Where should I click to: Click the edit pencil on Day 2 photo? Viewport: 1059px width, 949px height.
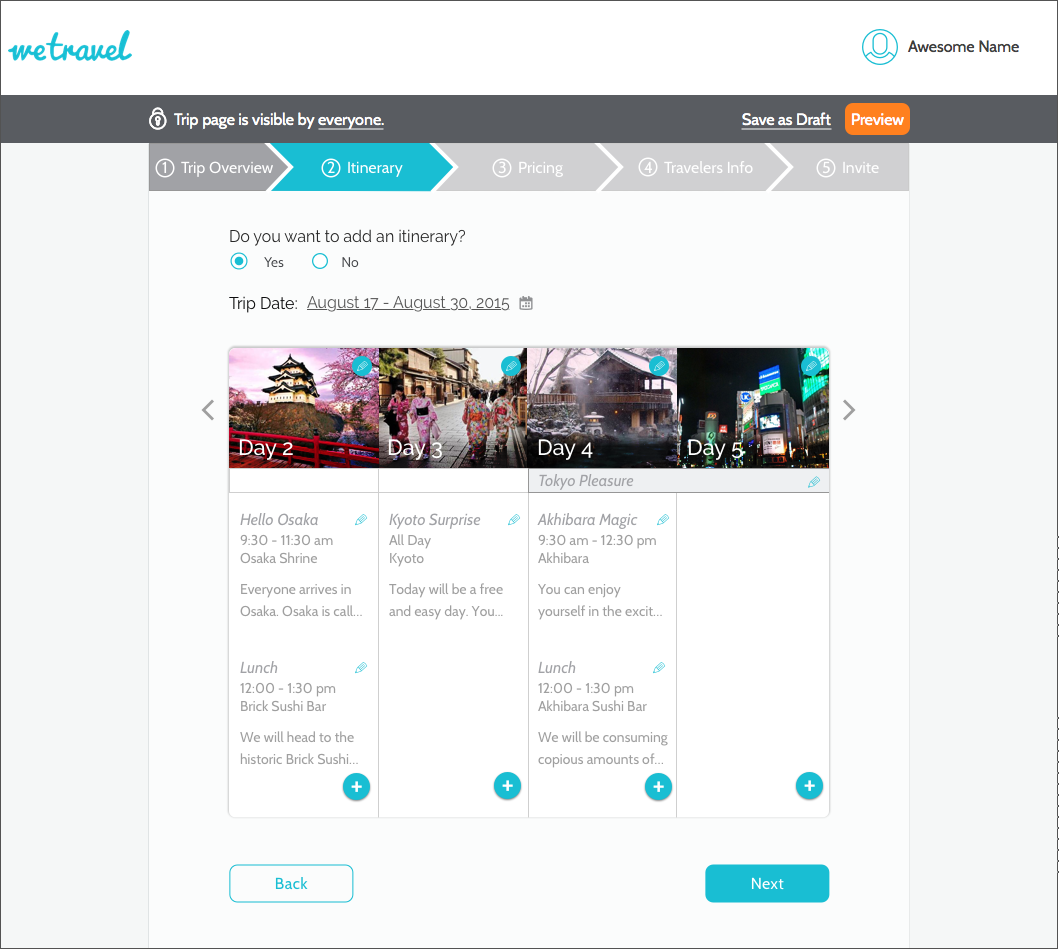point(362,366)
